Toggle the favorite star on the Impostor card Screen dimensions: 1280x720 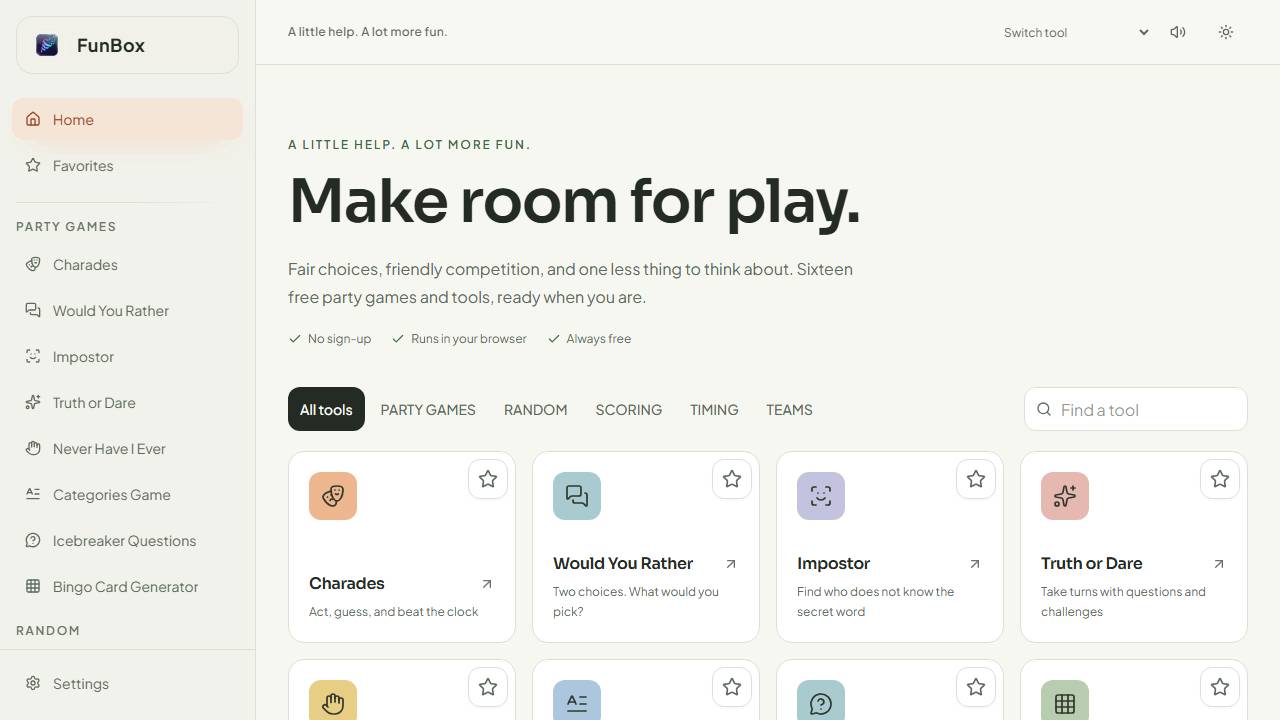point(976,479)
